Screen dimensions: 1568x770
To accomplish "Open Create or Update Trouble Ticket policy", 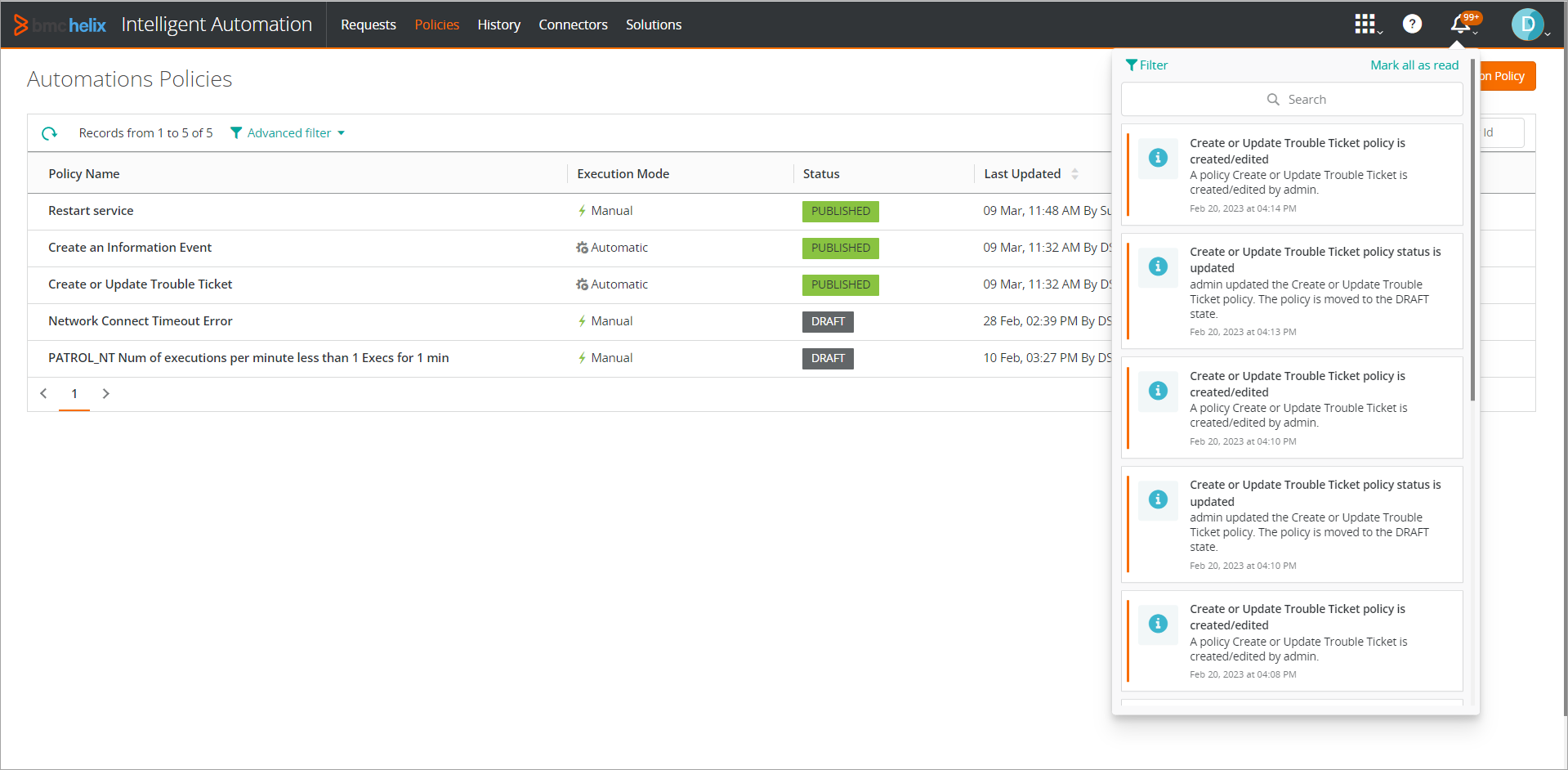I will [141, 284].
